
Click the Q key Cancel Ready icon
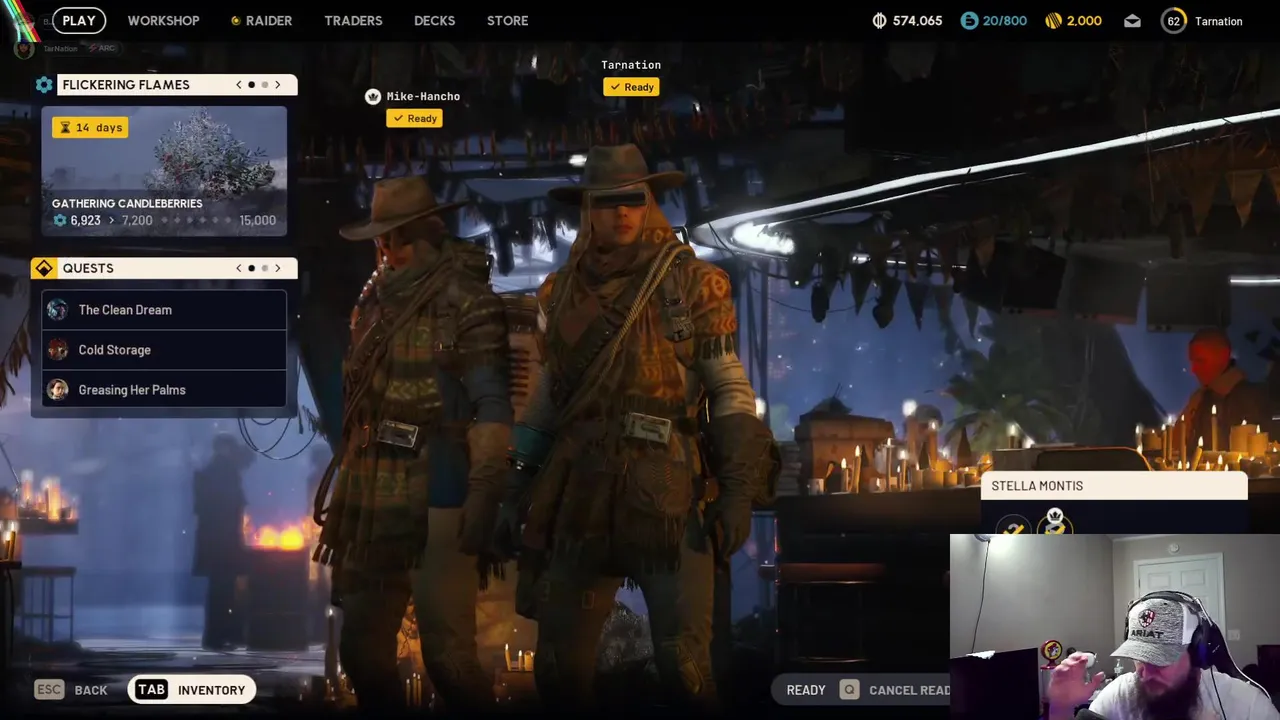click(x=849, y=690)
